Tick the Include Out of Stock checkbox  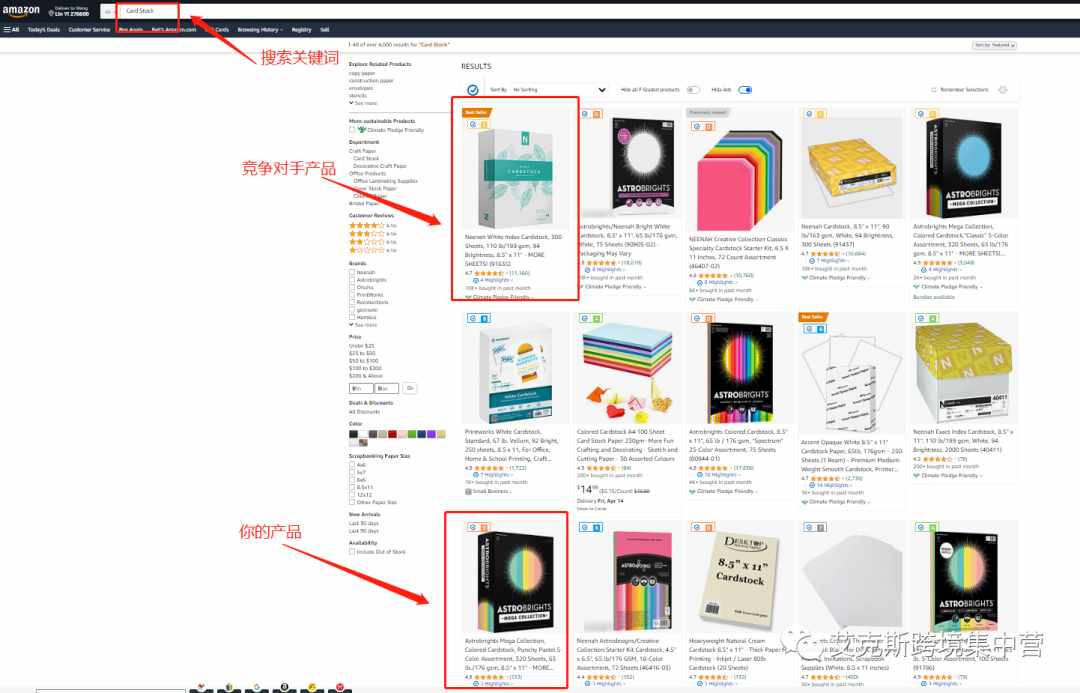coord(352,552)
